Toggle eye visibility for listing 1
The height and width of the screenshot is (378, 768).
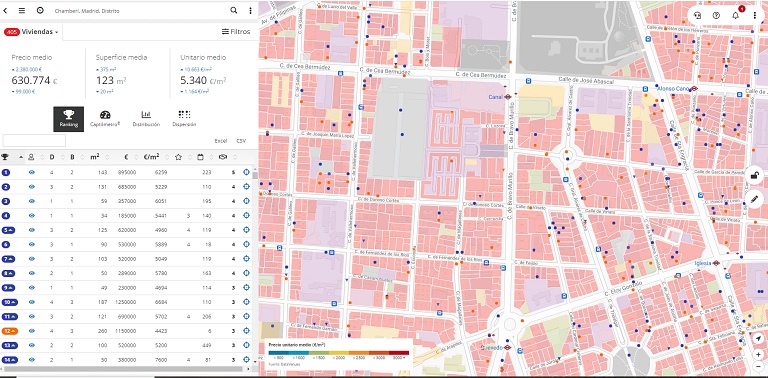(32, 172)
